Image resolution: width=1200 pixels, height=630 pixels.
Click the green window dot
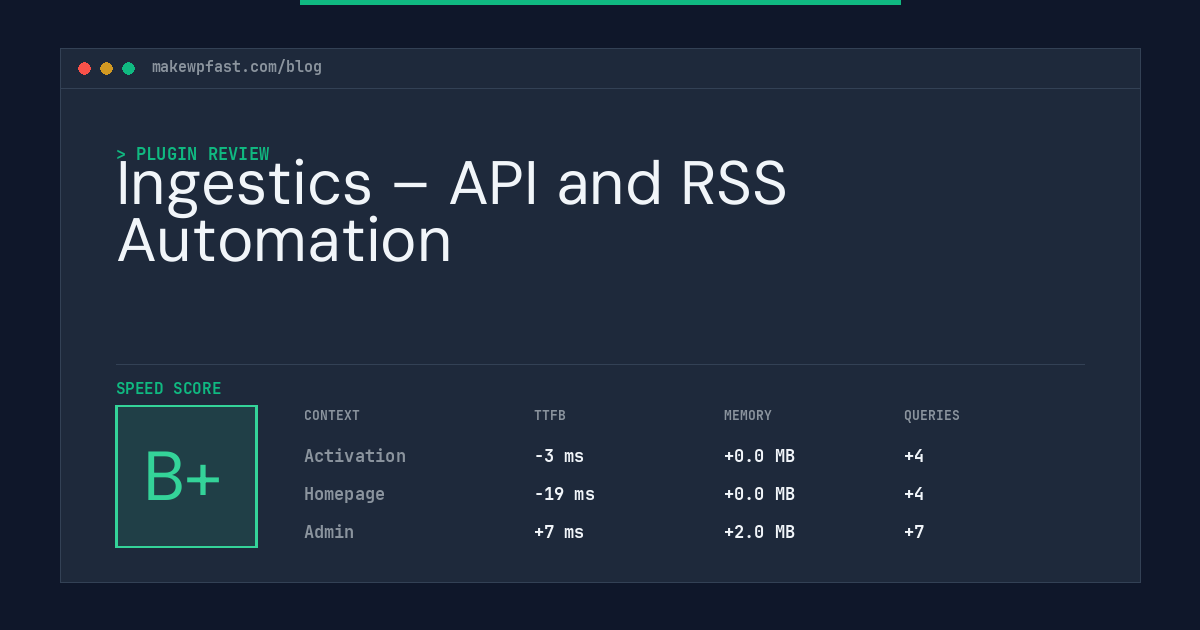pyautogui.click(x=128, y=68)
